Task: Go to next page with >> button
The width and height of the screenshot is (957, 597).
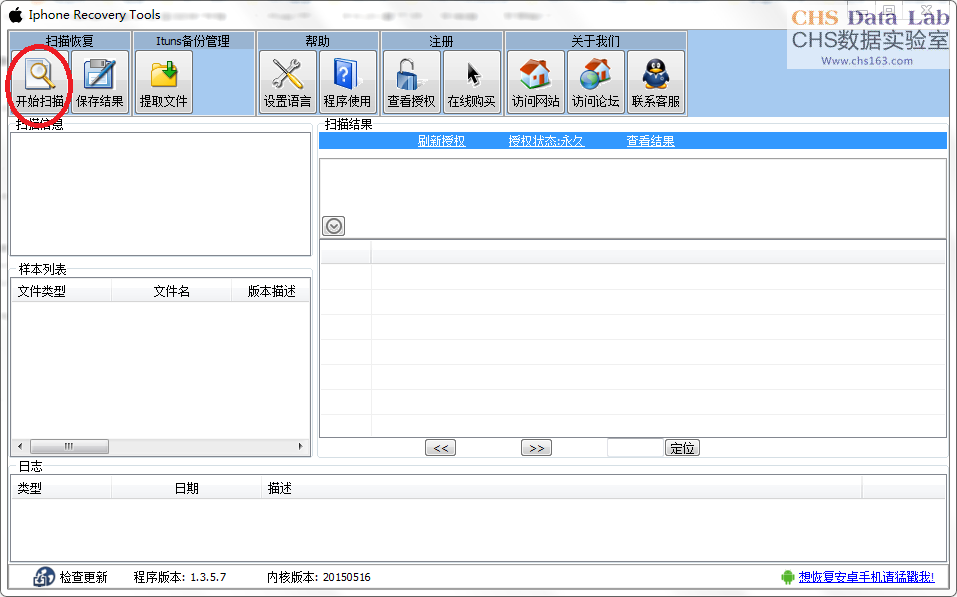Action: pos(536,448)
